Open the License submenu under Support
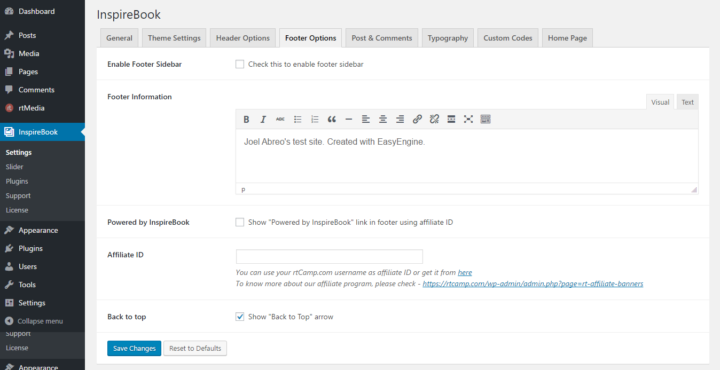This screenshot has height=370, width=720. pyautogui.click(x=17, y=210)
